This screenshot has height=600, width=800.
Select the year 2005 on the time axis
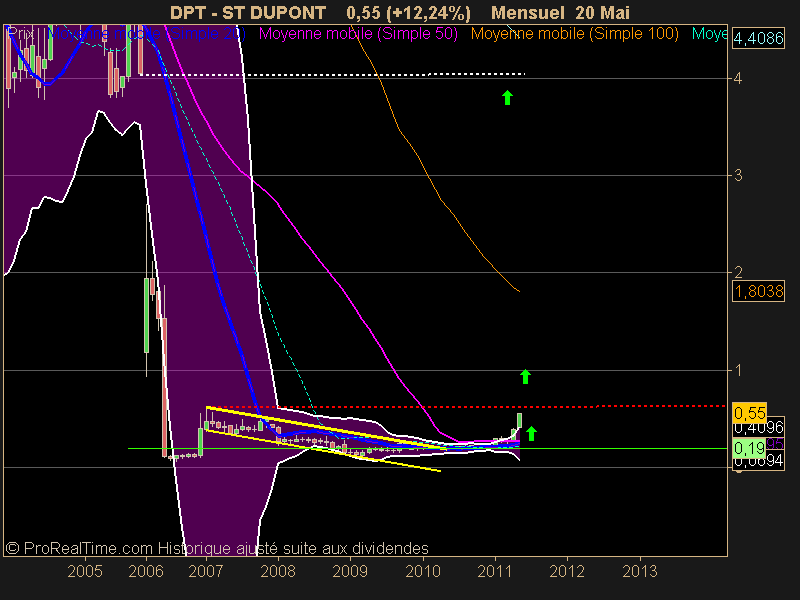coord(85,571)
